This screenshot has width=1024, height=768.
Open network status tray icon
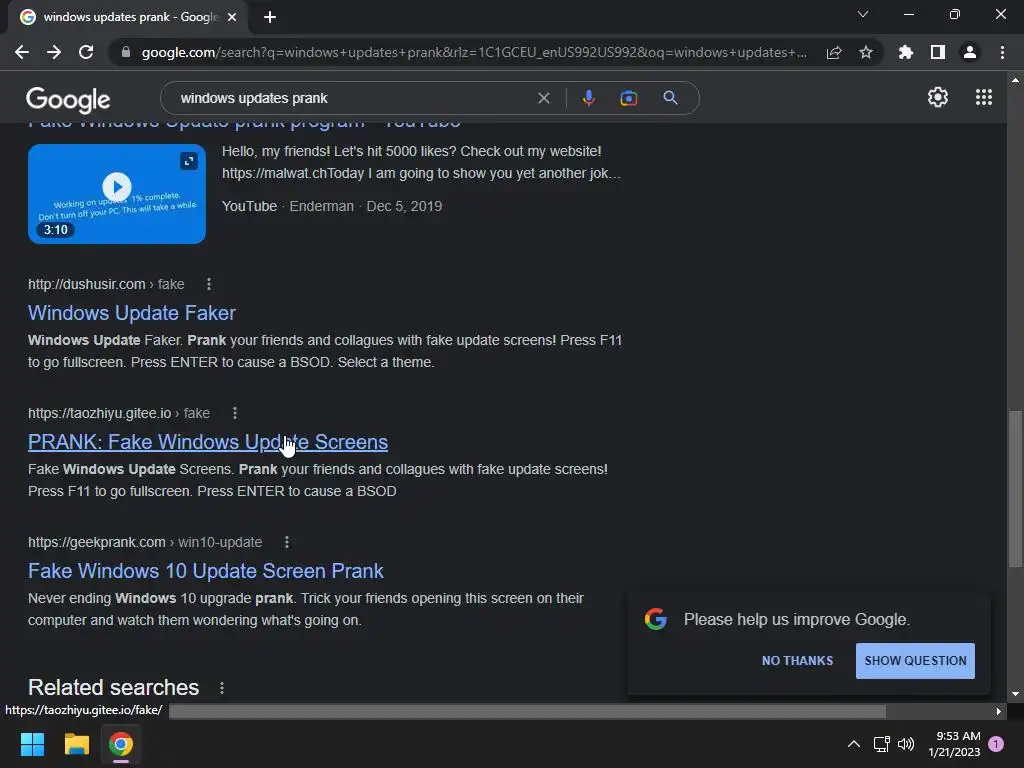882,744
